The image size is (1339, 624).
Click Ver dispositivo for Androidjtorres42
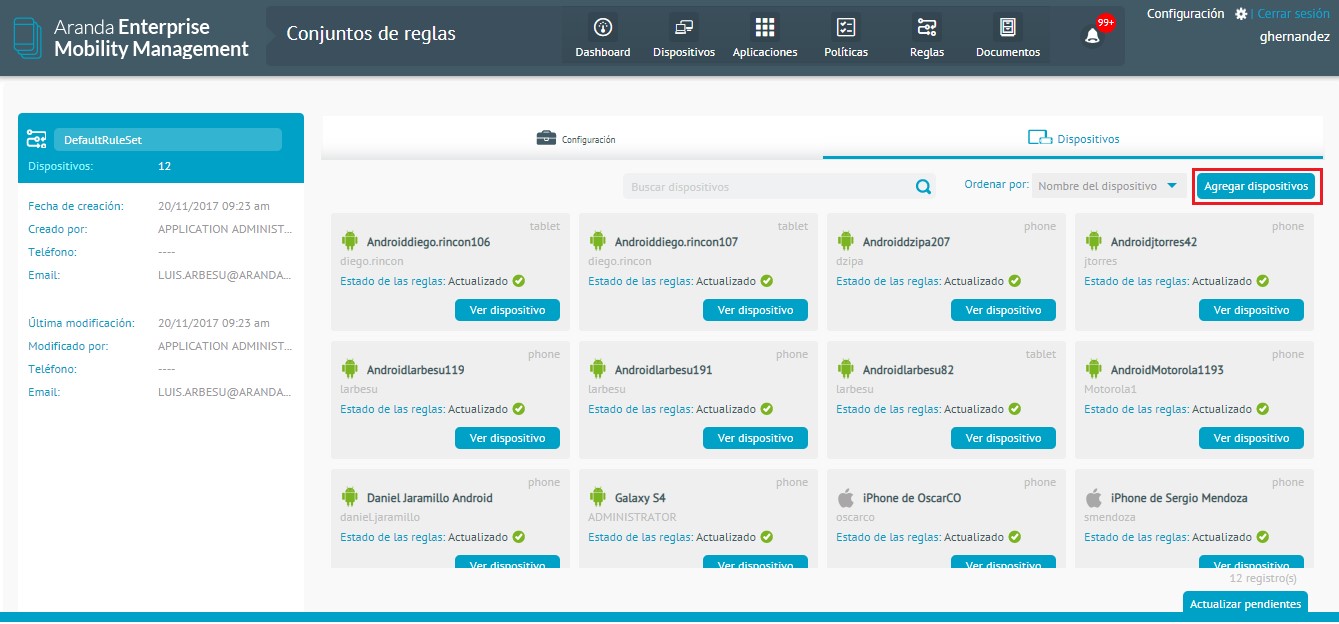pos(1251,310)
